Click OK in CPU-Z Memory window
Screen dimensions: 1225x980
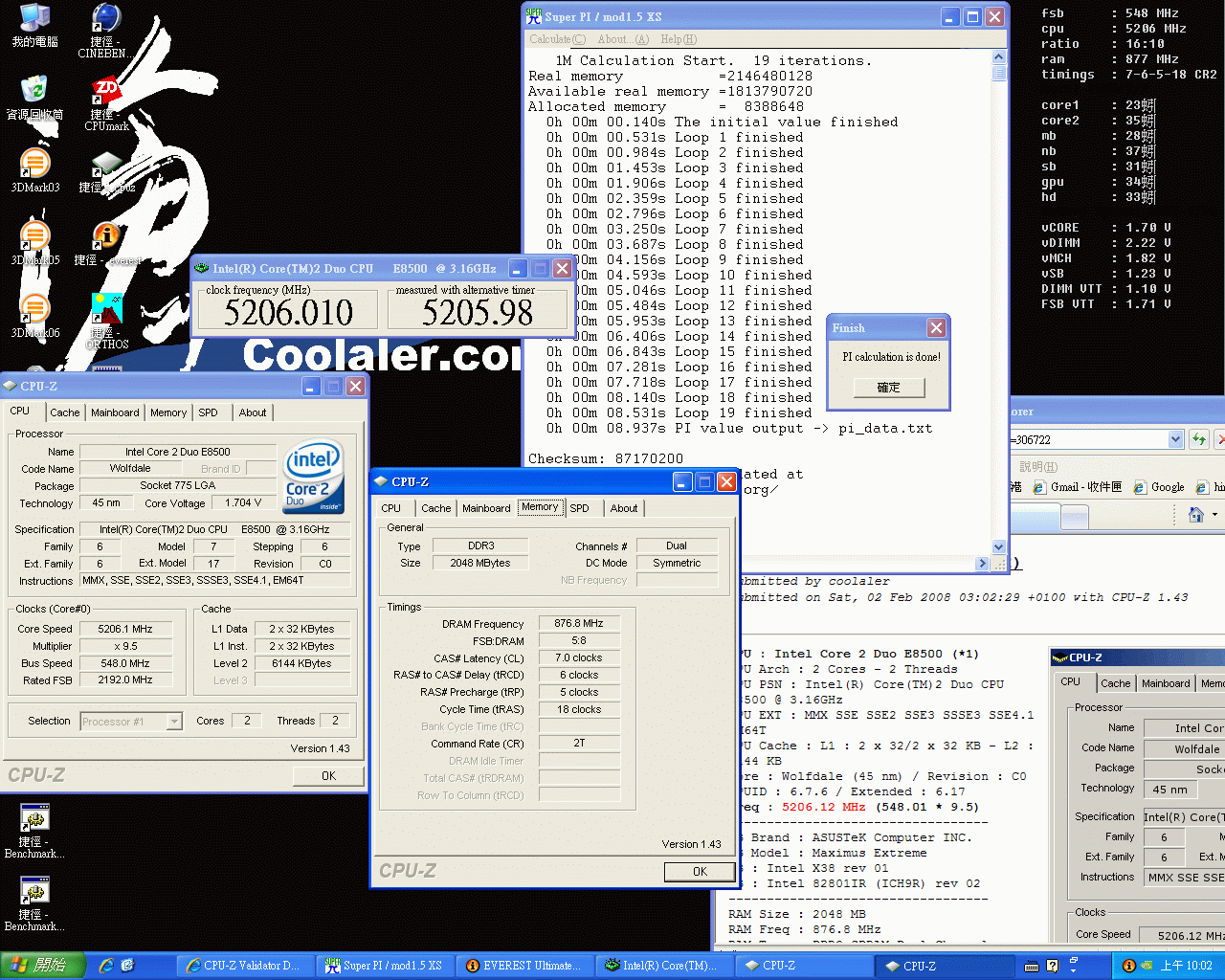click(x=700, y=872)
